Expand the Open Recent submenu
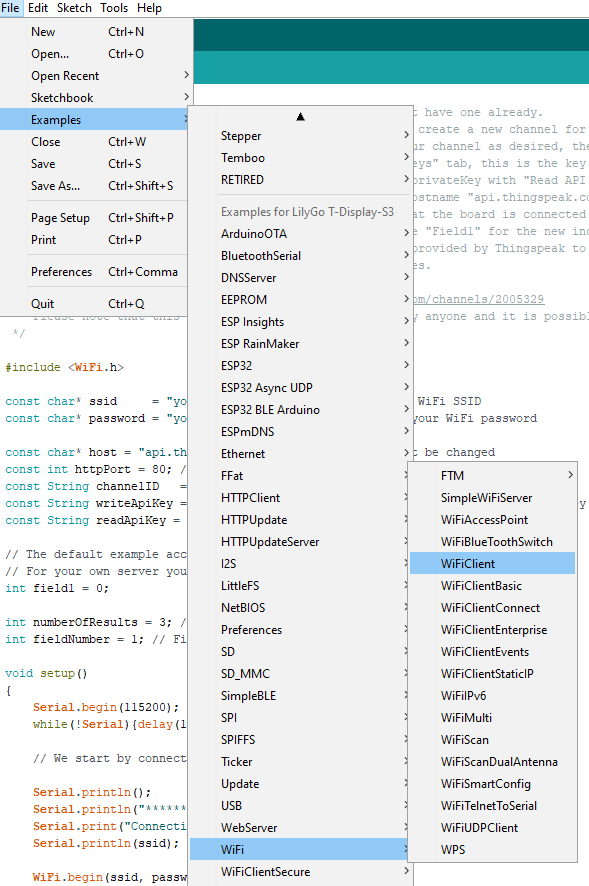 (96, 76)
